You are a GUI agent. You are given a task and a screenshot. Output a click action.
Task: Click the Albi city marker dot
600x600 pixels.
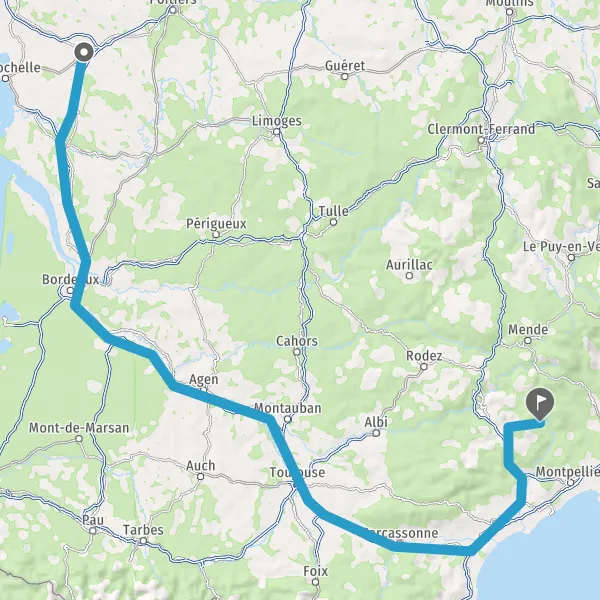376,433
